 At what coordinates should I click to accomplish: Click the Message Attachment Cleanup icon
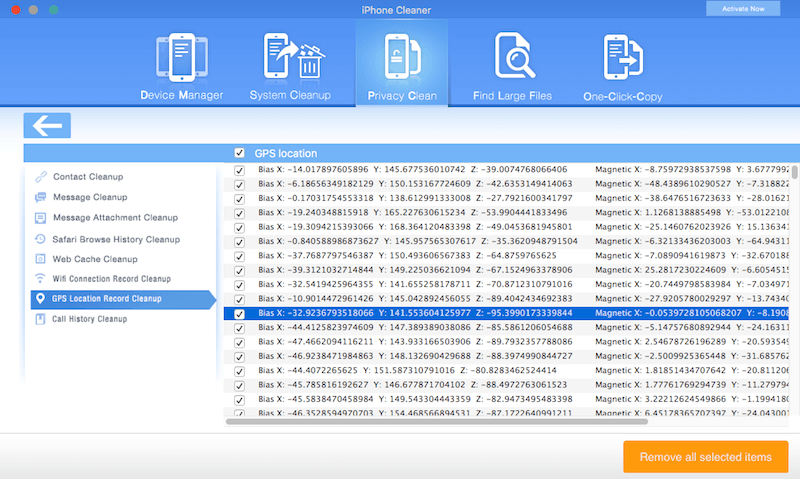[x=40, y=218]
